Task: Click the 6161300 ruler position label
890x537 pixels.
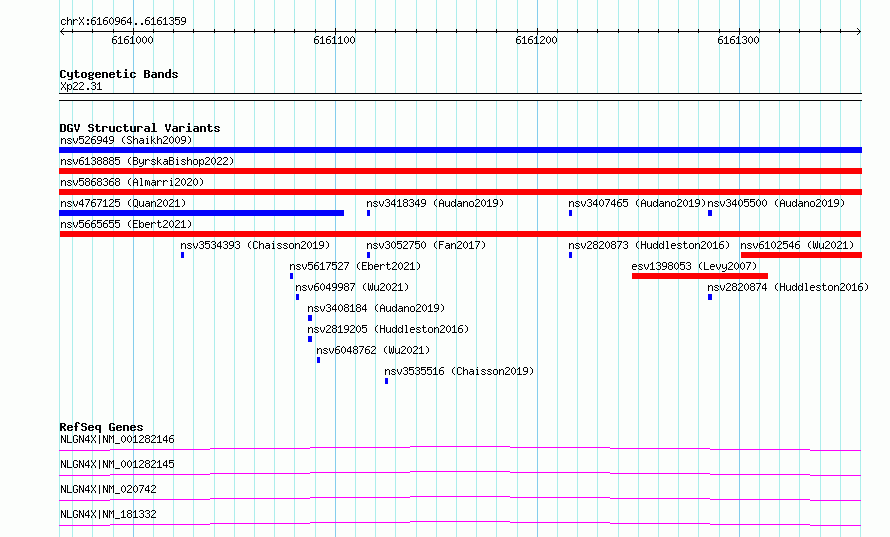Action: pos(738,40)
